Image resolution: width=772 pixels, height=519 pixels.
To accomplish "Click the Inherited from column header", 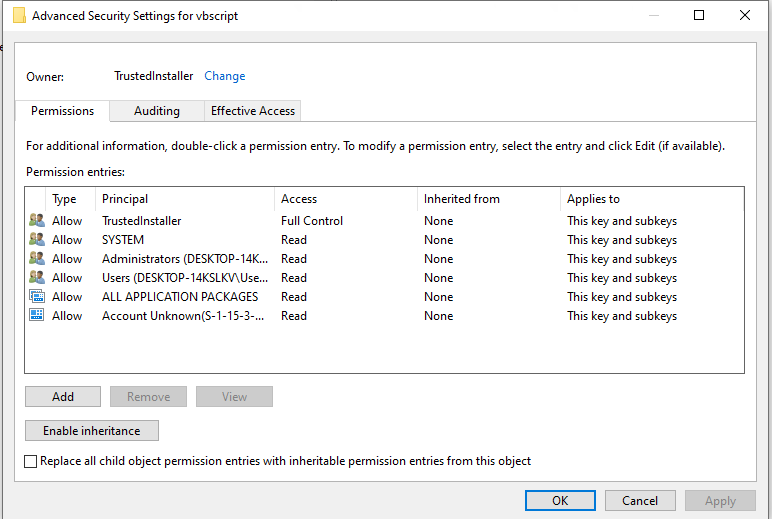I will click(x=461, y=199).
